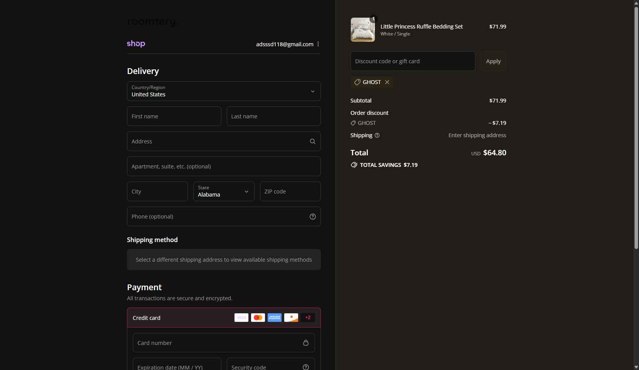639x370 pixels.
Task: Click the bedding set product thumbnail
Action: coord(363,30)
